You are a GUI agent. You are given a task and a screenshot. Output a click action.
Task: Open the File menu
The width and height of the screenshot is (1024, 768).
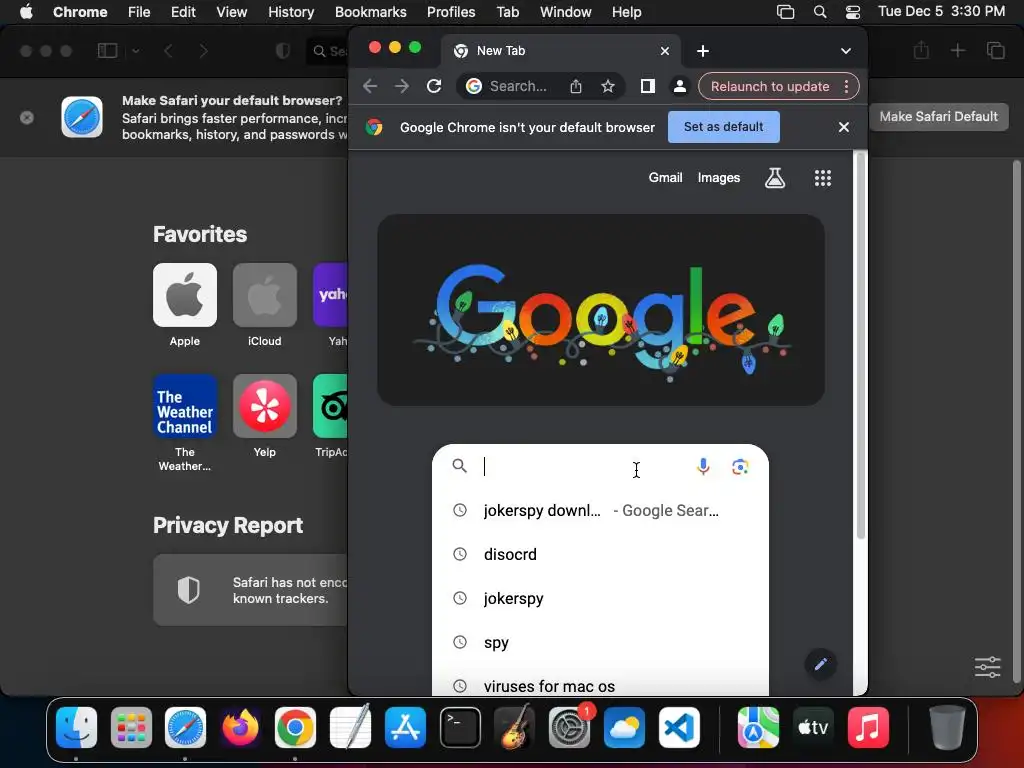pos(139,12)
